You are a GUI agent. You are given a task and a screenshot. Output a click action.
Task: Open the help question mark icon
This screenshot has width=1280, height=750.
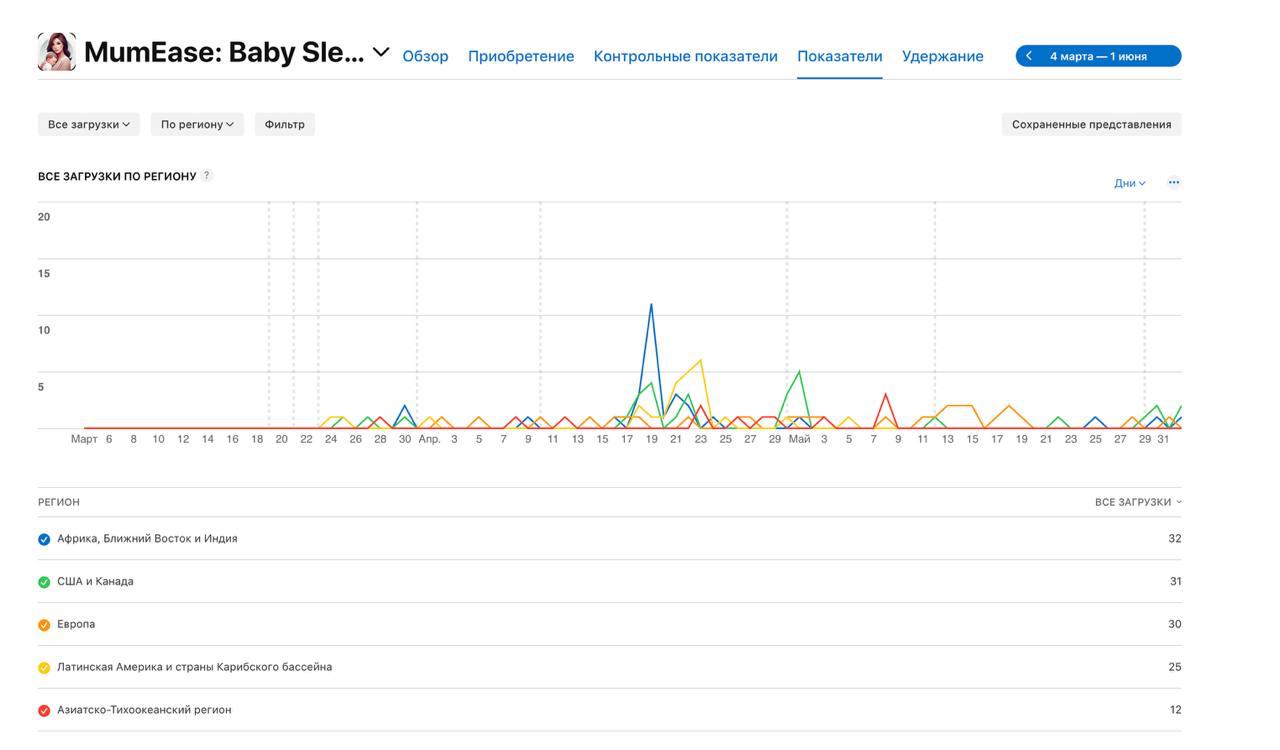[x=207, y=175]
